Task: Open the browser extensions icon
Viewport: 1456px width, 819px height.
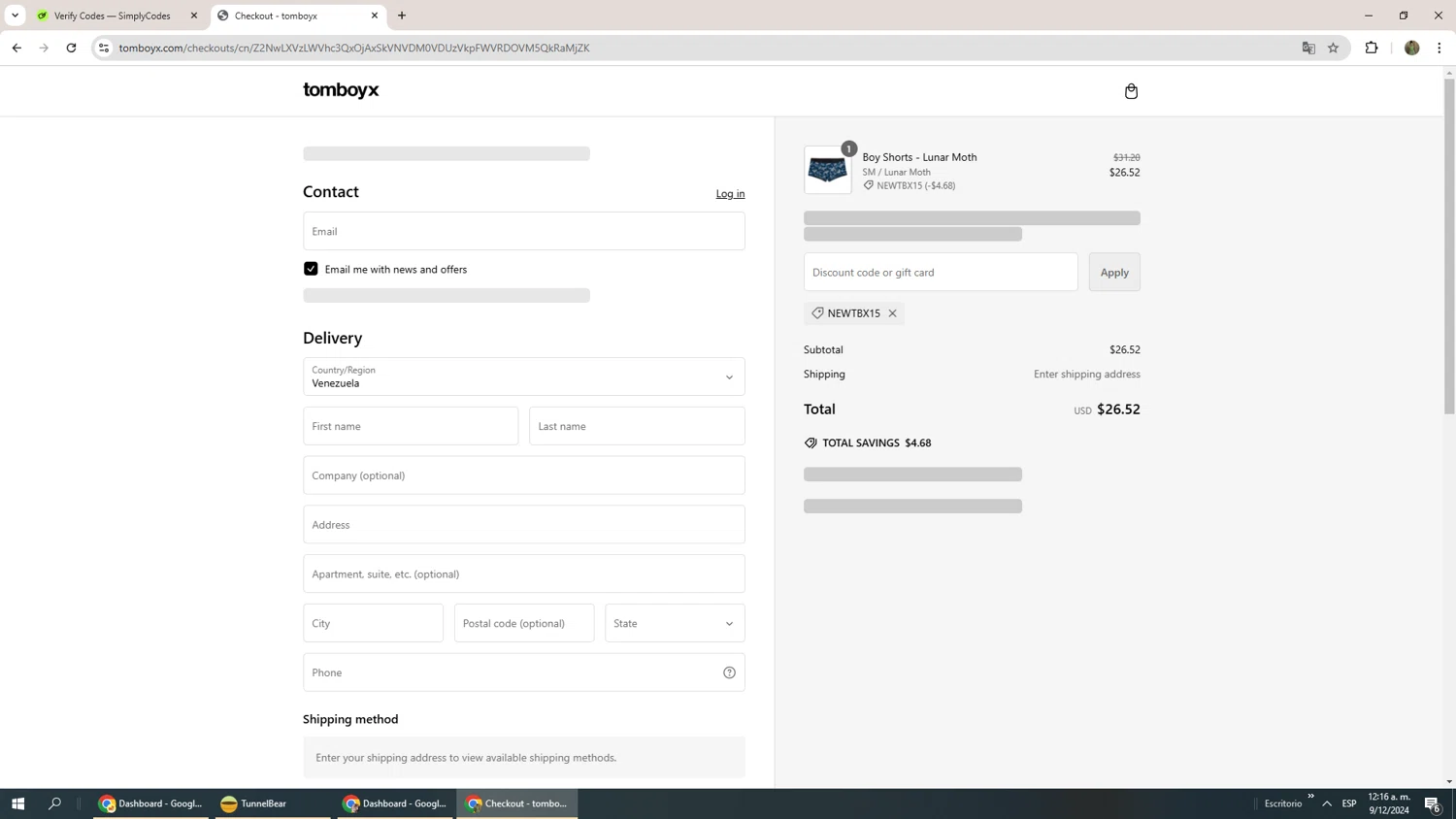Action: (1372, 48)
